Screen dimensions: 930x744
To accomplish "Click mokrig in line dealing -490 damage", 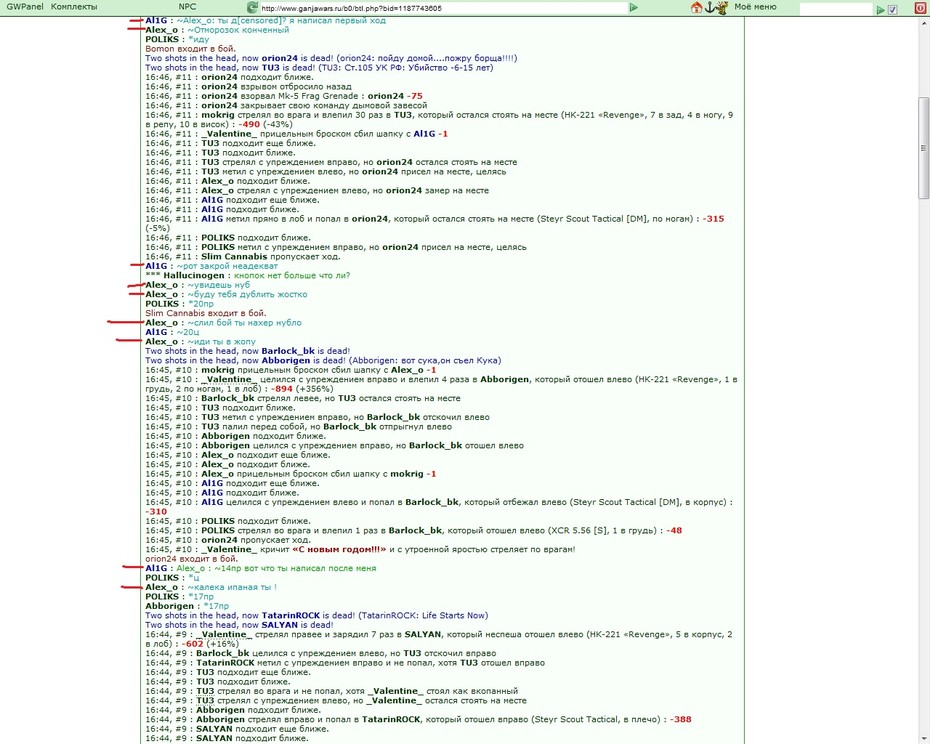I will pyautogui.click(x=218, y=115).
